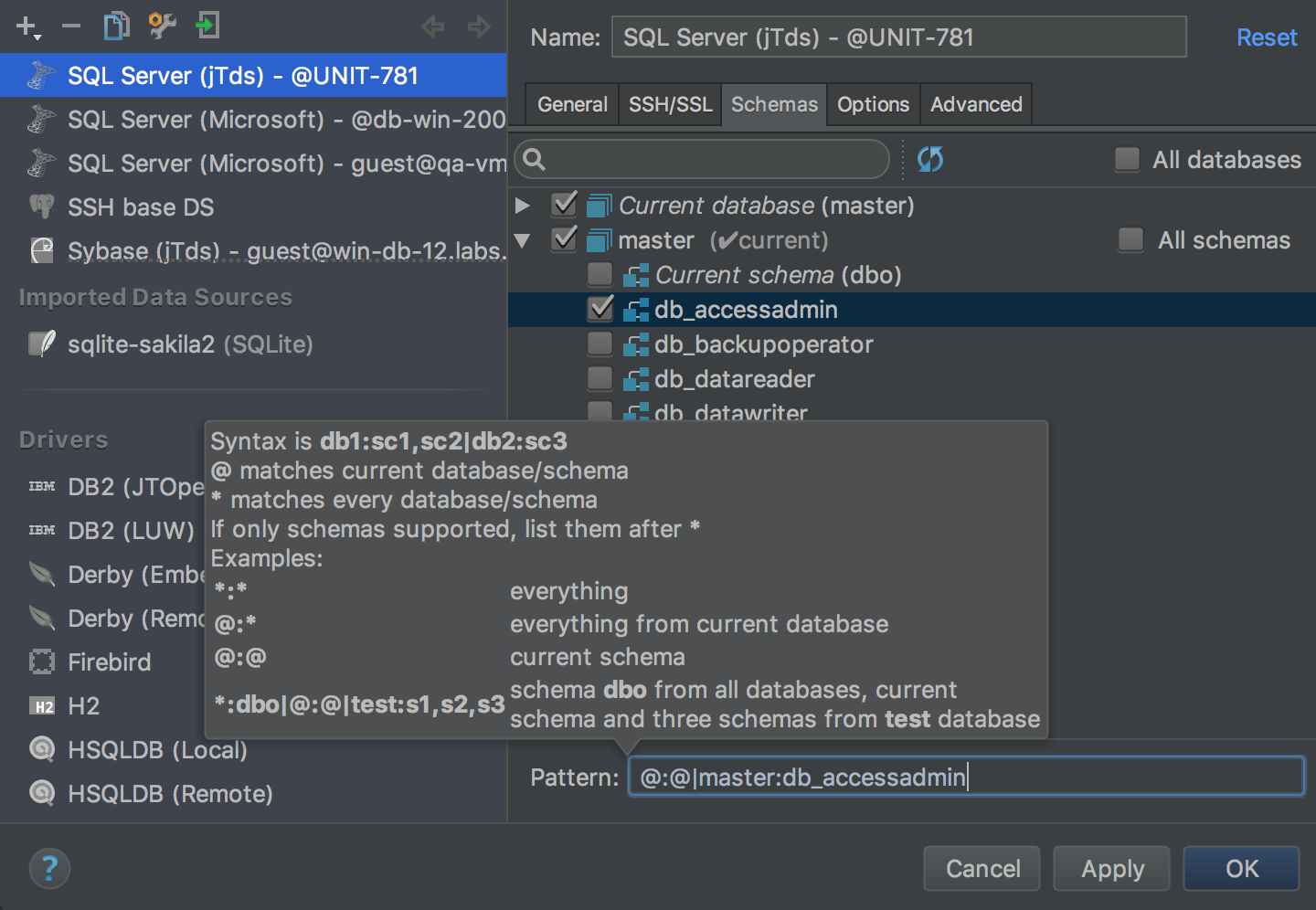Viewport: 1316px width, 910px height.
Task: Expand the Current database (master) node
Action: [523, 206]
